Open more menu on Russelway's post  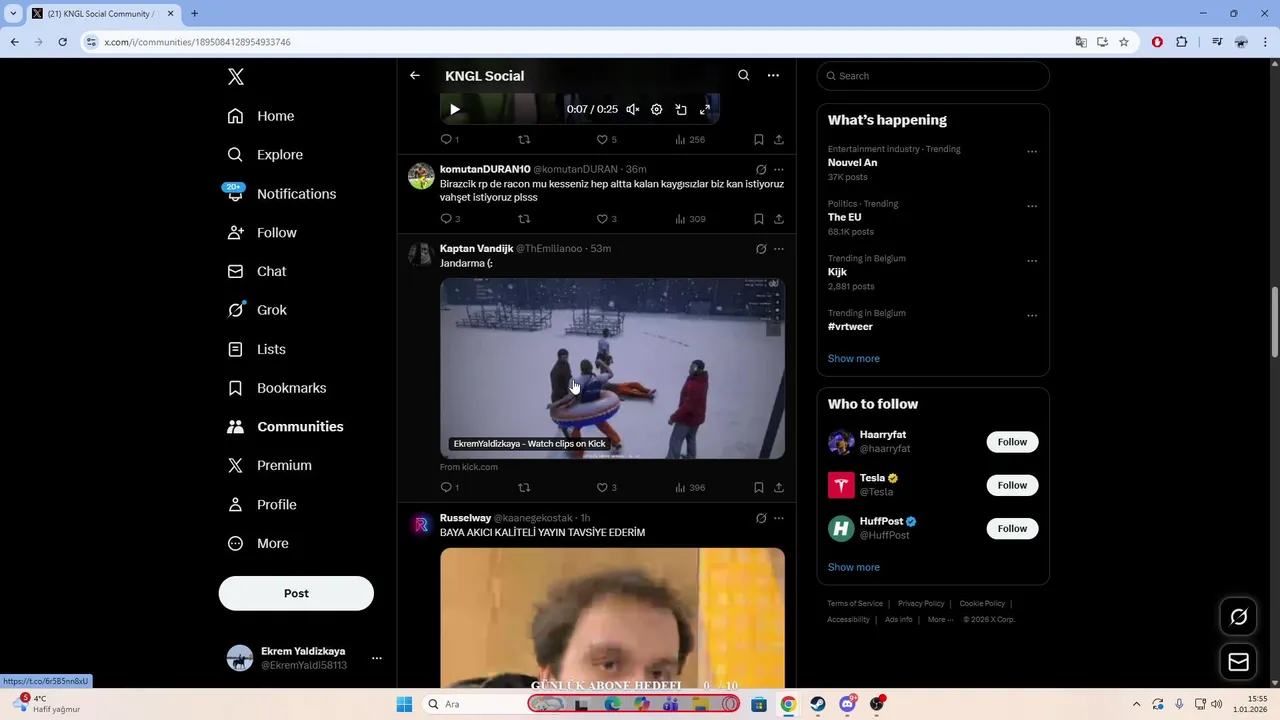click(x=779, y=518)
